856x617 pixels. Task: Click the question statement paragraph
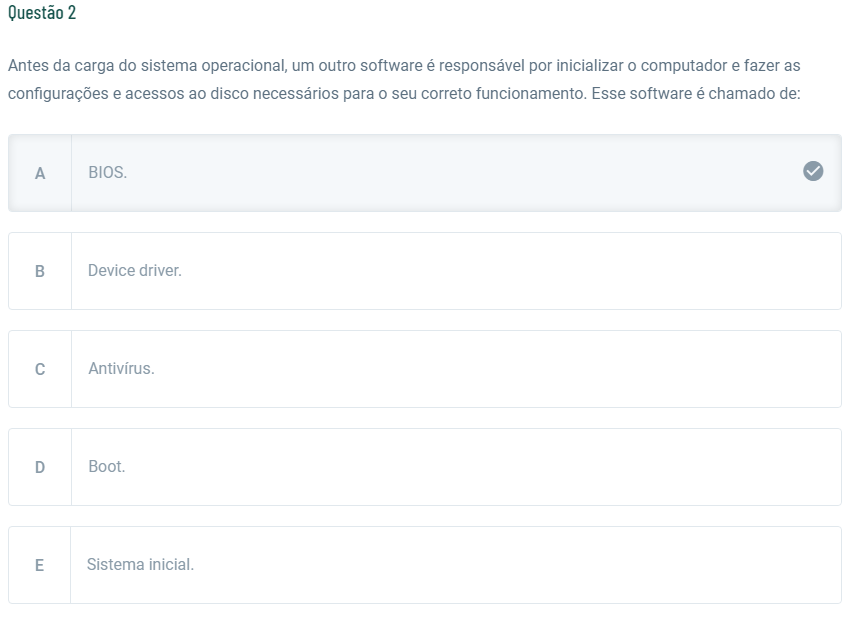click(x=404, y=79)
